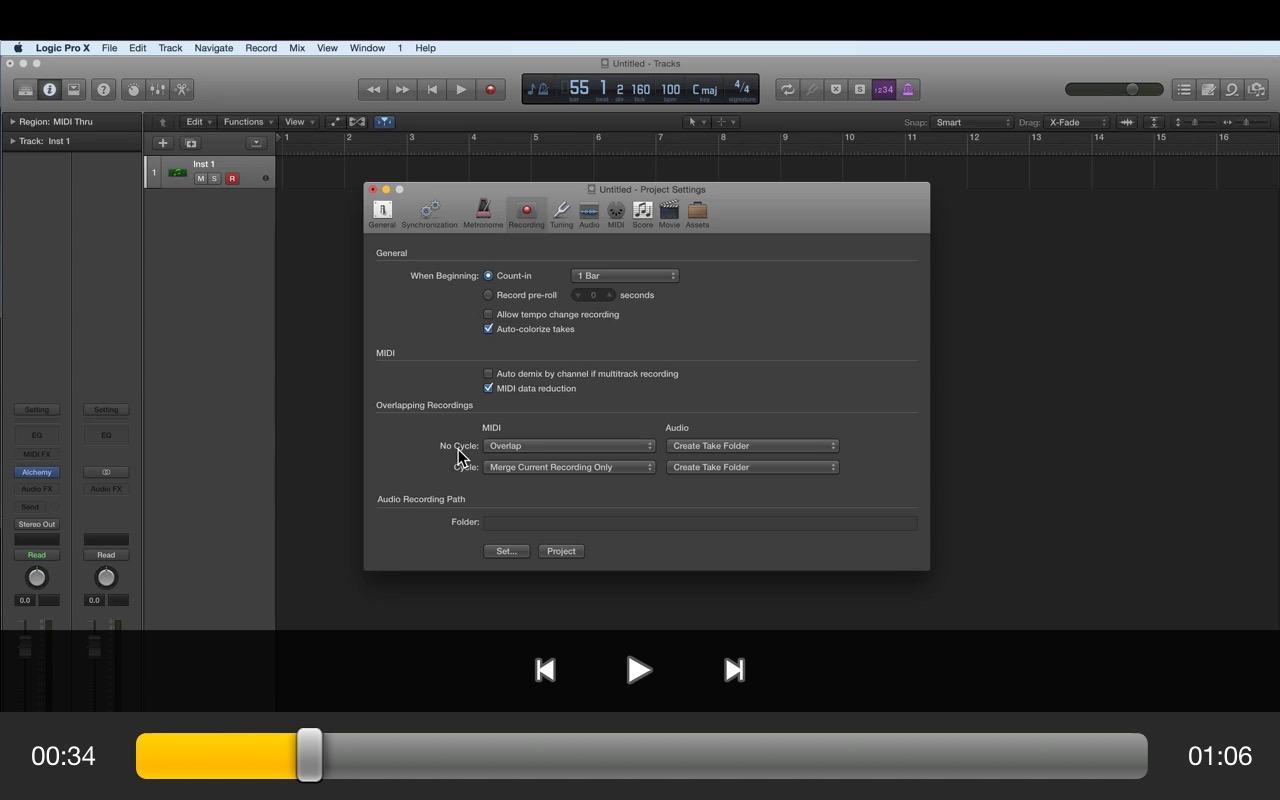Open the Editors scissors icon

point(182,90)
